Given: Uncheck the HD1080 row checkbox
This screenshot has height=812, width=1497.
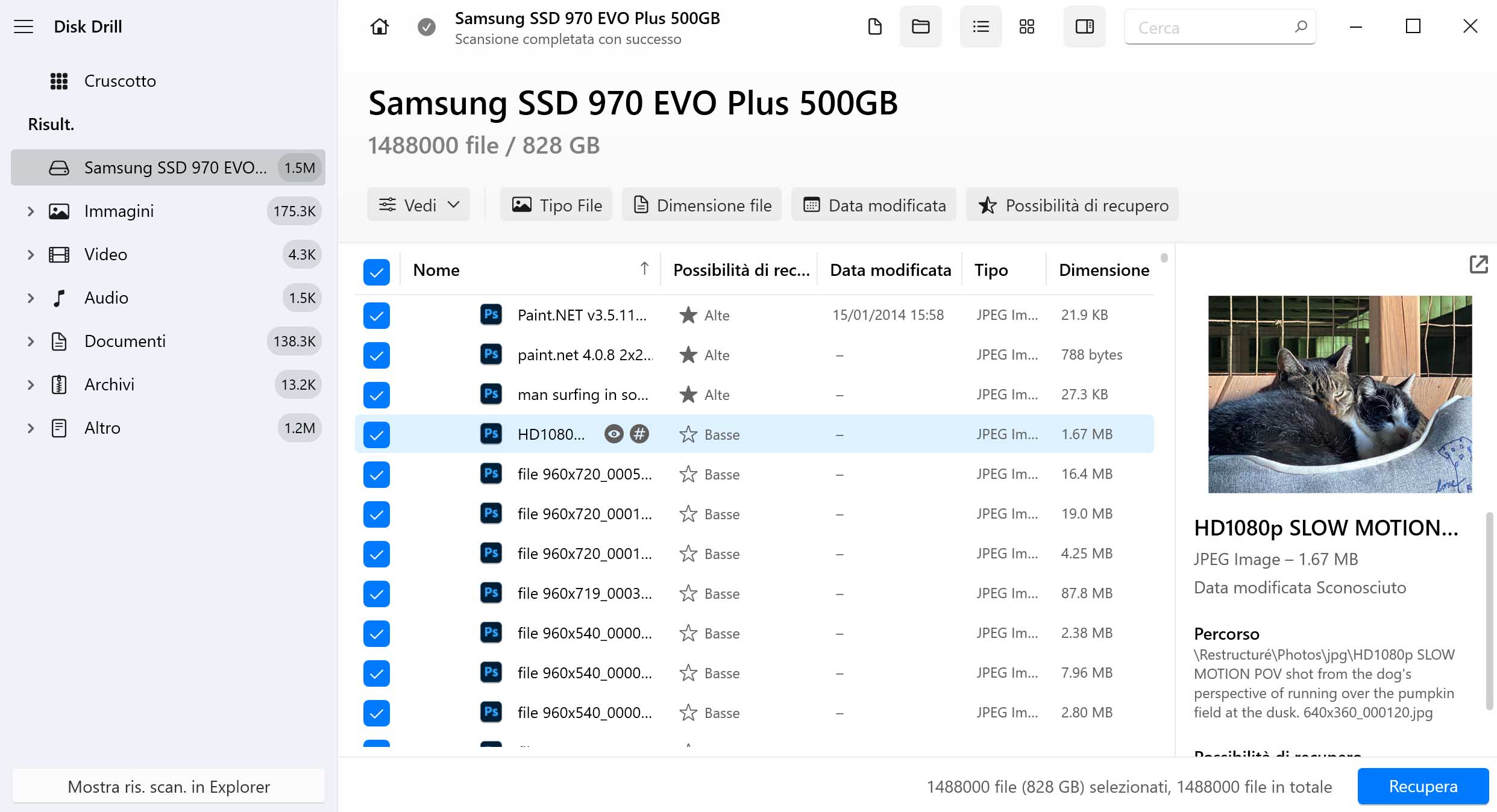Looking at the screenshot, I should click(377, 434).
